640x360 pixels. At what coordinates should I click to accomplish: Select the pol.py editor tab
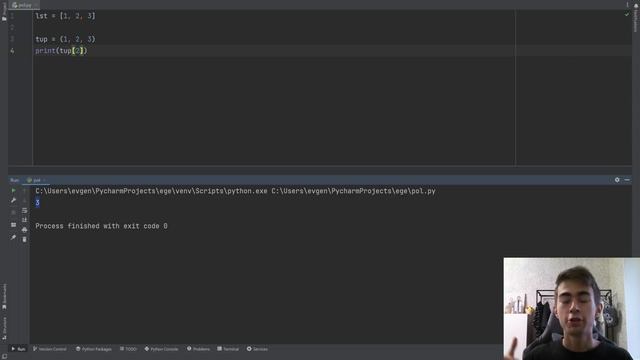coord(23,5)
